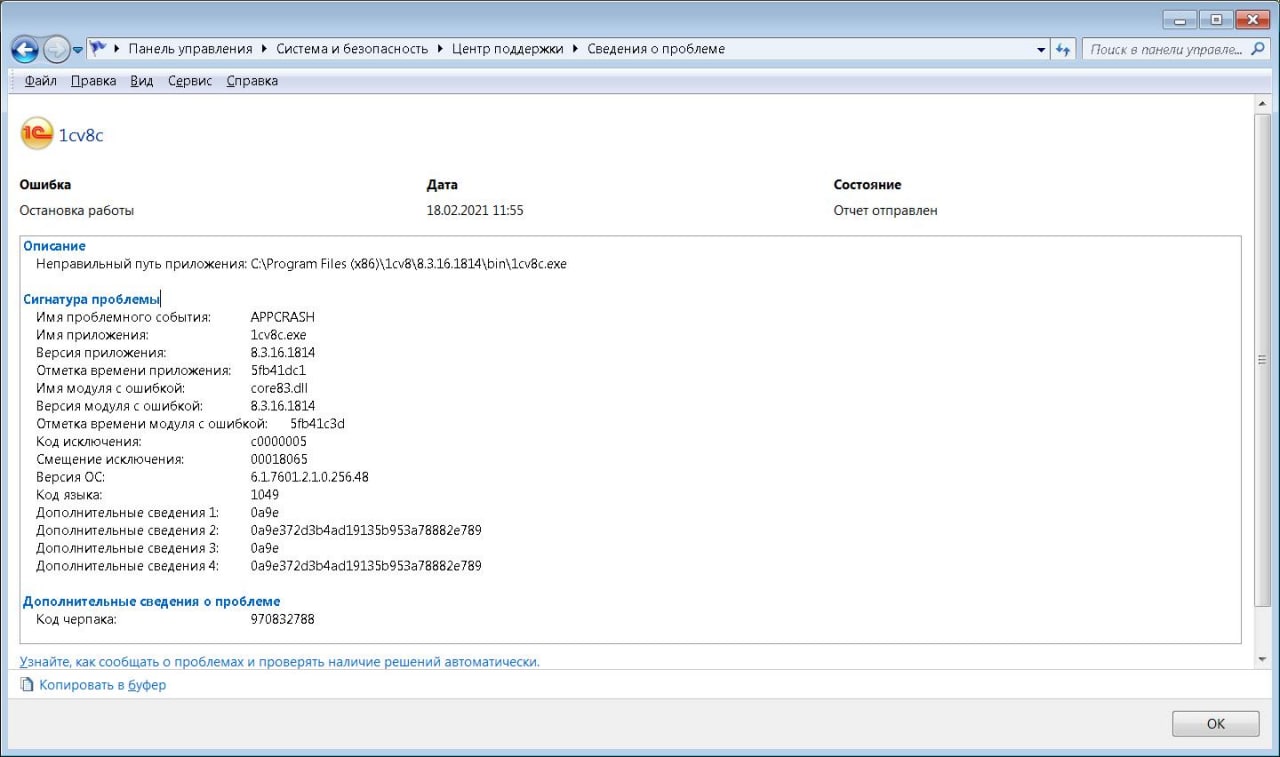Select the hash value of 'Дополнительные сведения 2'

pos(366,530)
